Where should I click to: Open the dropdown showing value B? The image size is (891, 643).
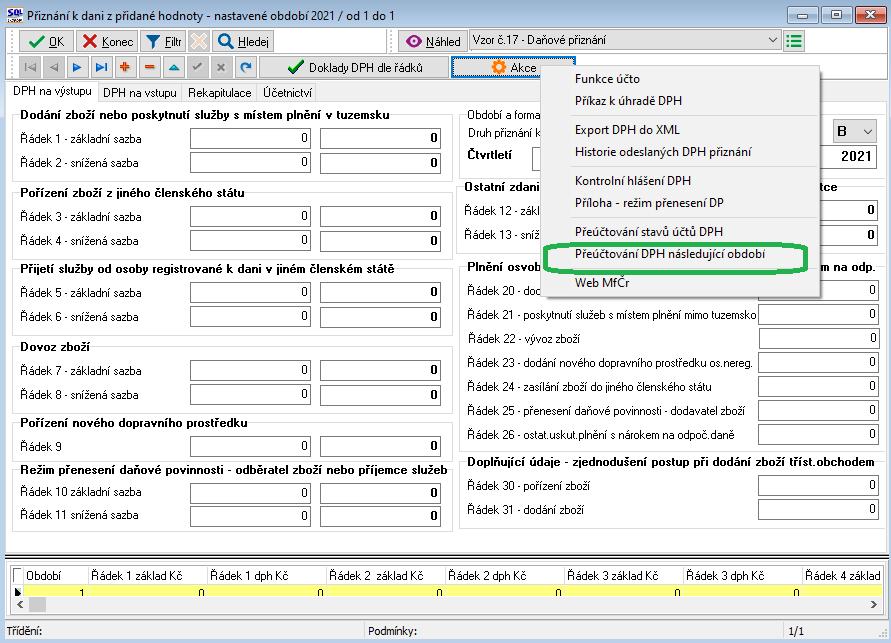854,131
